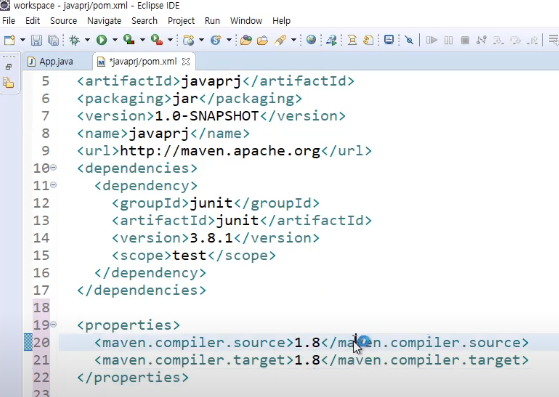
Task: Close the javaprj/pom.xml tab
Action: coord(186,62)
